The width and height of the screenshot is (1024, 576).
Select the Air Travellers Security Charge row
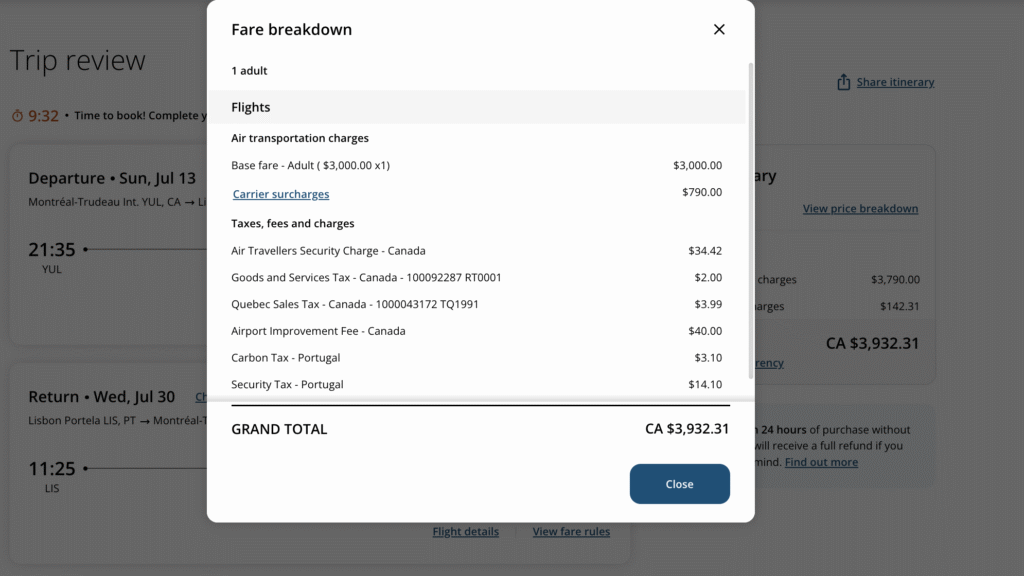[x=476, y=251]
